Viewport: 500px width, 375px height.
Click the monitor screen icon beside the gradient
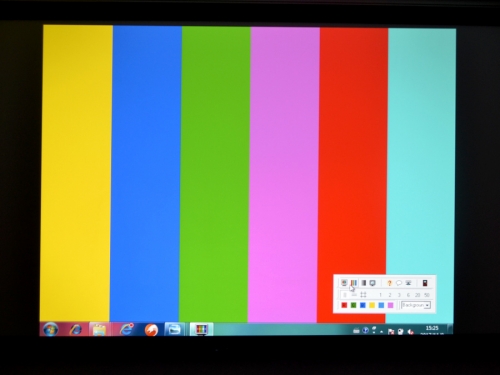(373, 283)
